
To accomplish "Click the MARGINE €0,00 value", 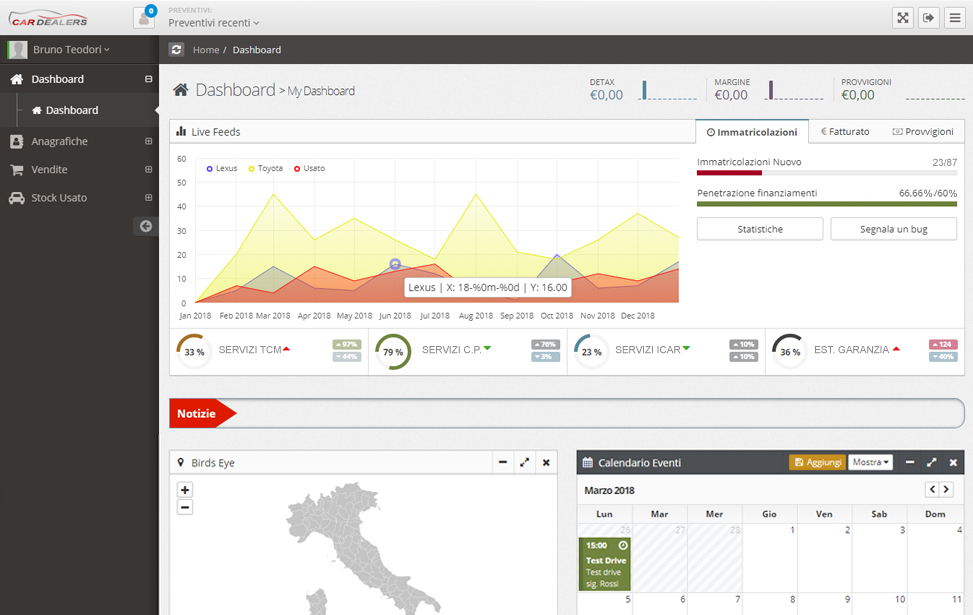I will pos(731,95).
